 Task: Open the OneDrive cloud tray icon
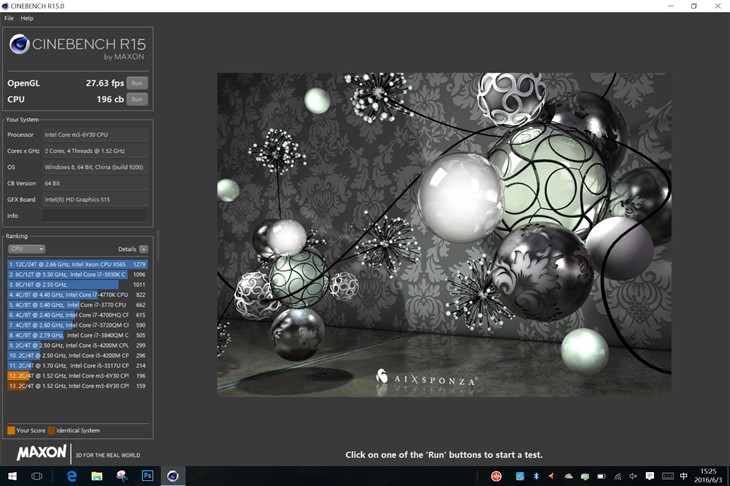[x=568, y=476]
